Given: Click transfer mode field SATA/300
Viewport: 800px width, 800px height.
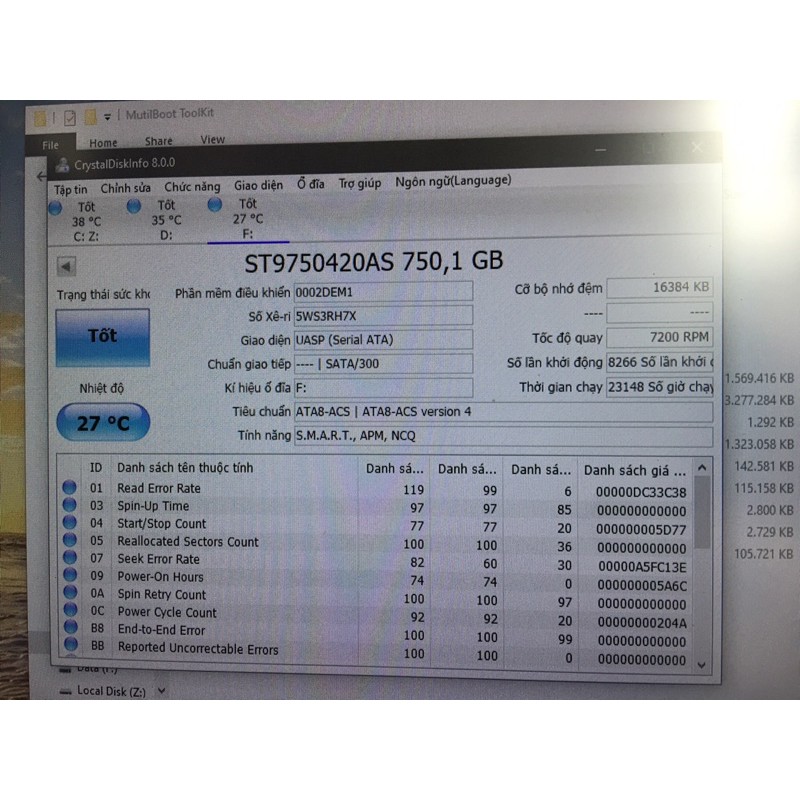Looking at the screenshot, I should point(383,364).
